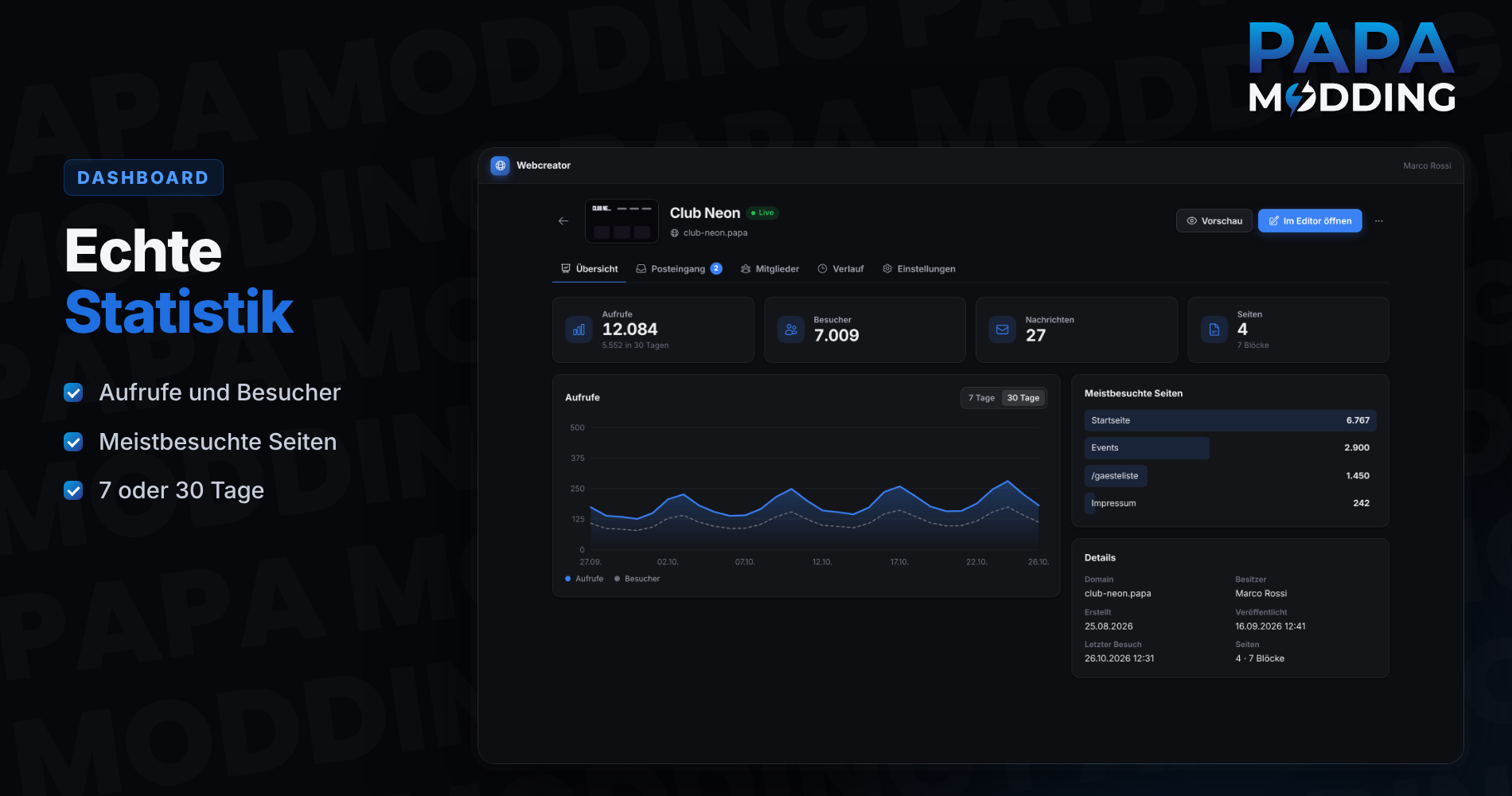Click the Aufrufe bar chart icon
1512x796 pixels.
pyautogui.click(x=579, y=330)
